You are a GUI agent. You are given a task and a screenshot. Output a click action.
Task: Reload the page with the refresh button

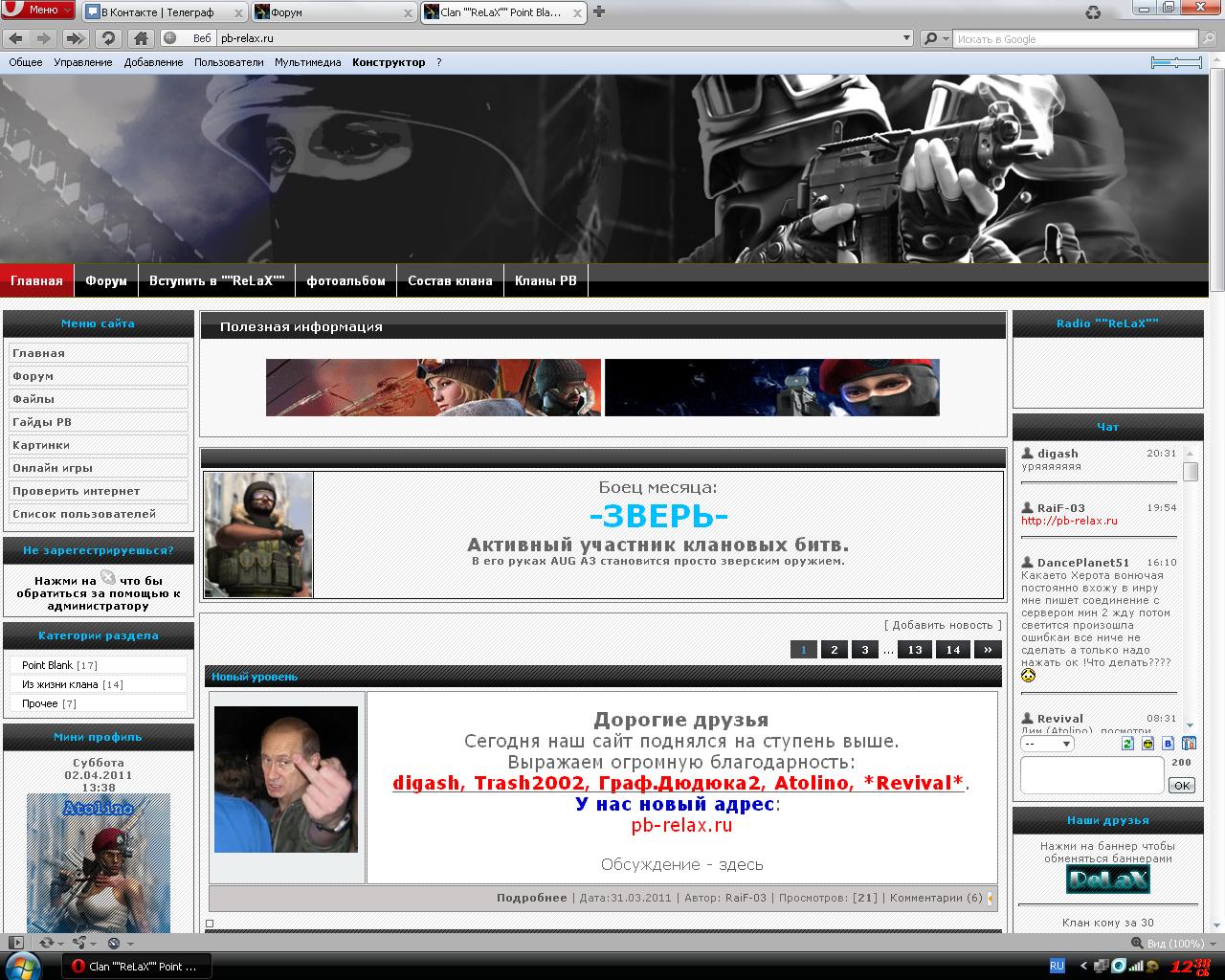108,38
